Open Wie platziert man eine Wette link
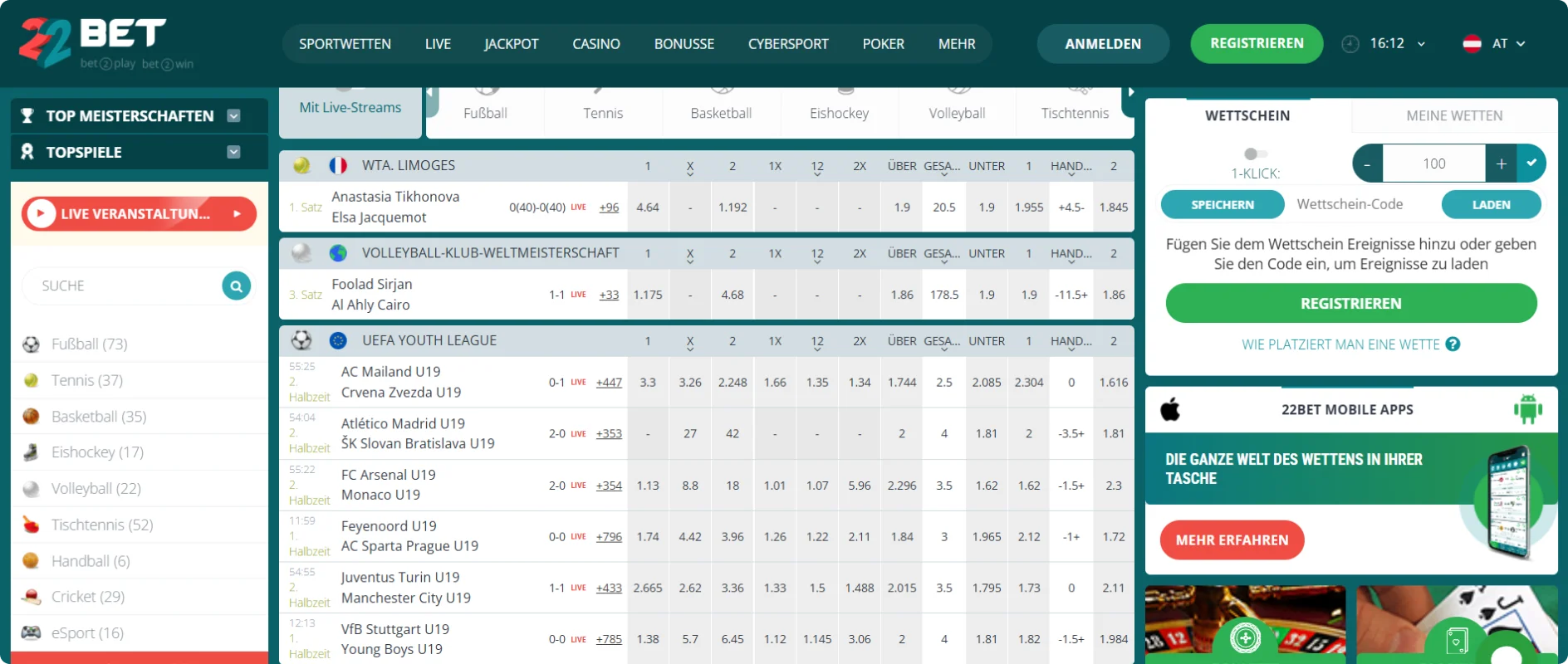The image size is (1568, 664). click(x=1340, y=344)
